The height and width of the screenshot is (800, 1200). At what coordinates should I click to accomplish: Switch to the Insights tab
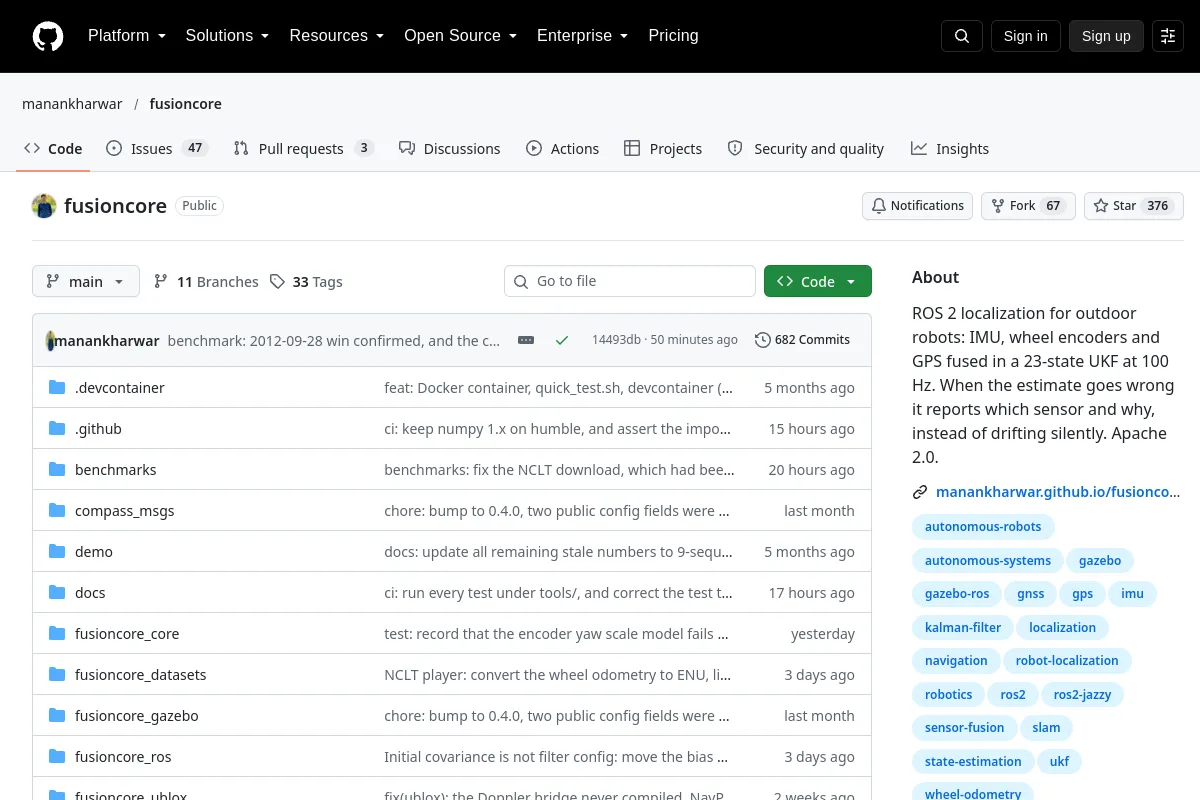pos(950,149)
